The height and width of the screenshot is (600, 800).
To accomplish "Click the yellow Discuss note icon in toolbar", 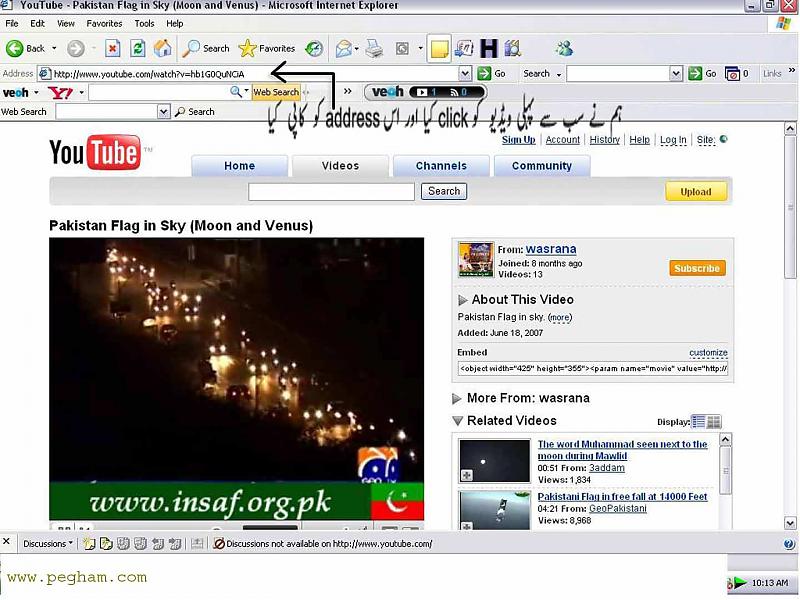I will [439, 49].
